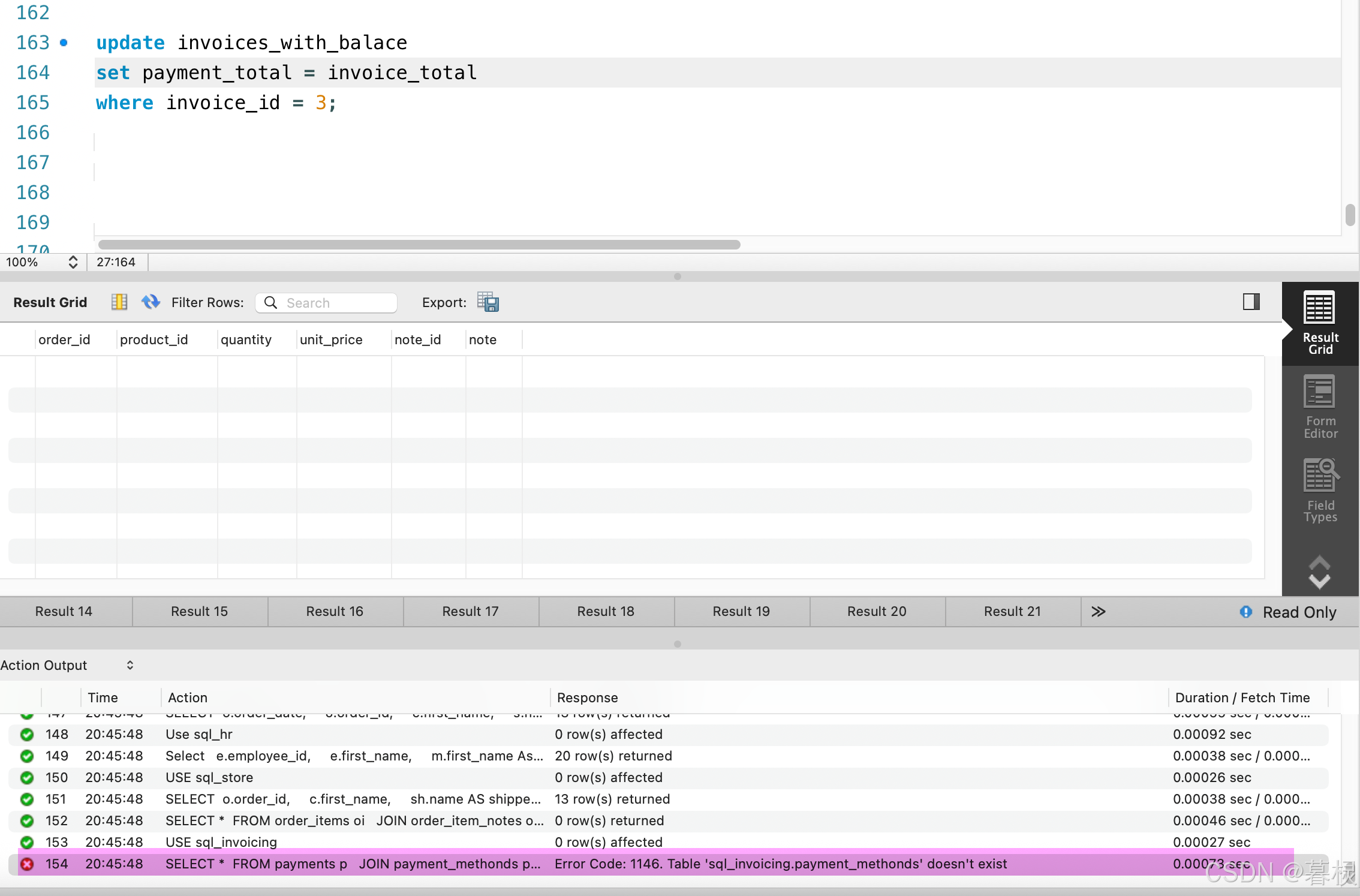Switch to the Result 20 tab
Image resolution: width=1360 pixels, height=896 pixels.
click(876, 612)
